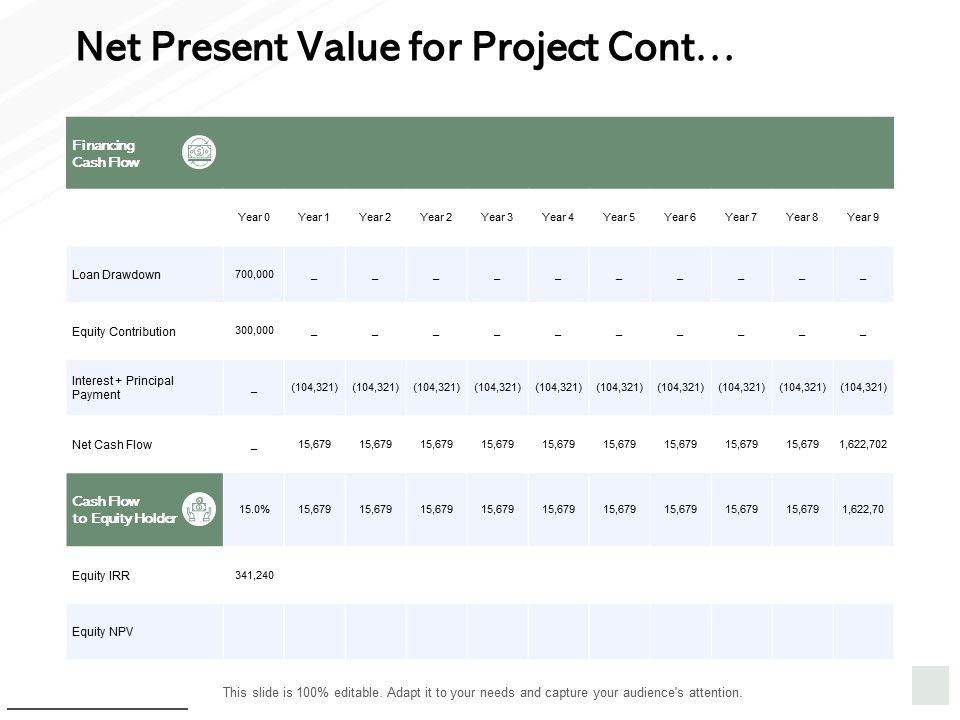The width and height of the screenshot is (960, 720).
Task: Click the gray square in bottom-right corner
Action: point(930,685)
